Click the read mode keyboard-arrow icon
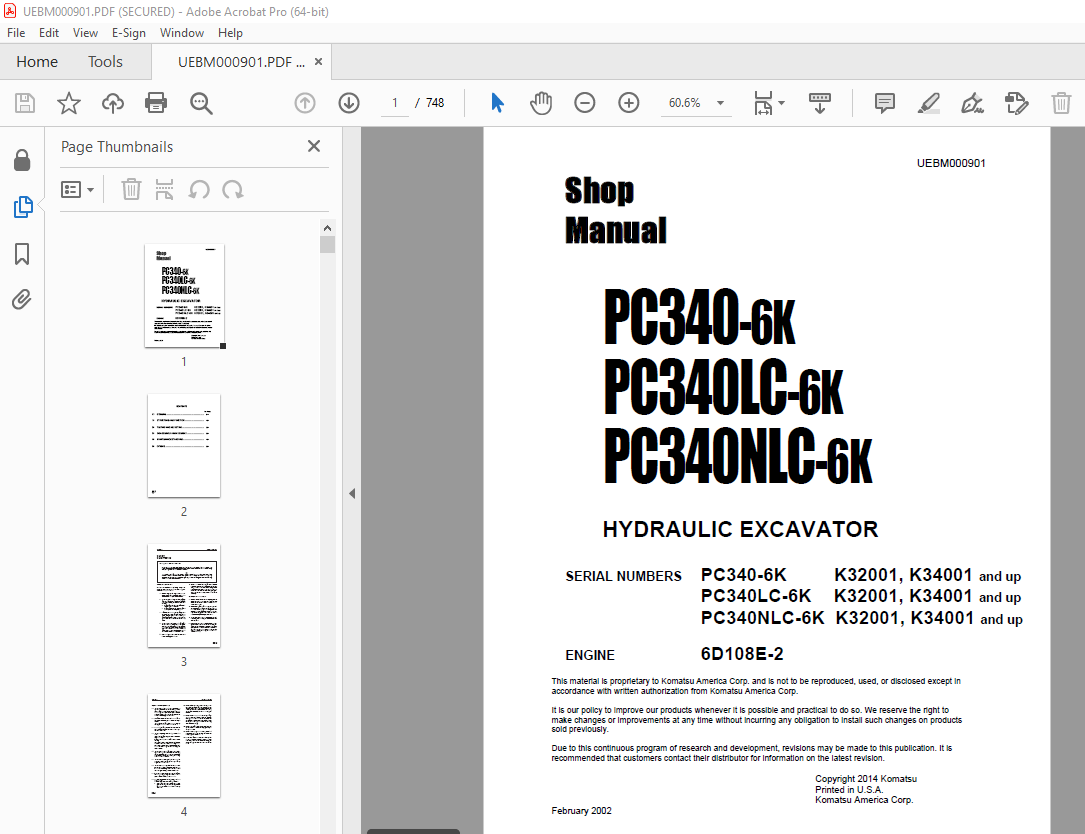The width and height of the screenshot is (1085, 834). 820,103
